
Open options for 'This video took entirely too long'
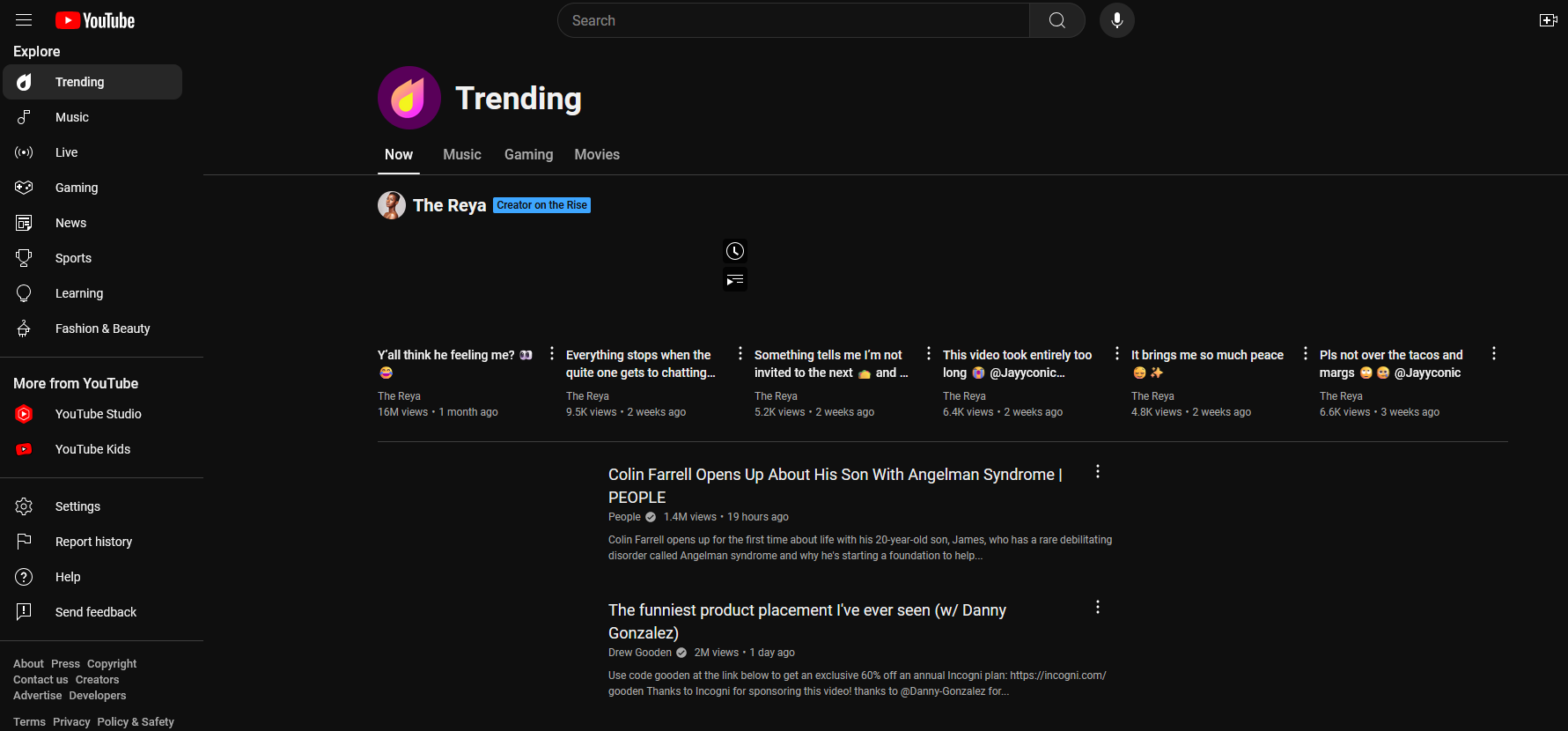point(1117,353)
